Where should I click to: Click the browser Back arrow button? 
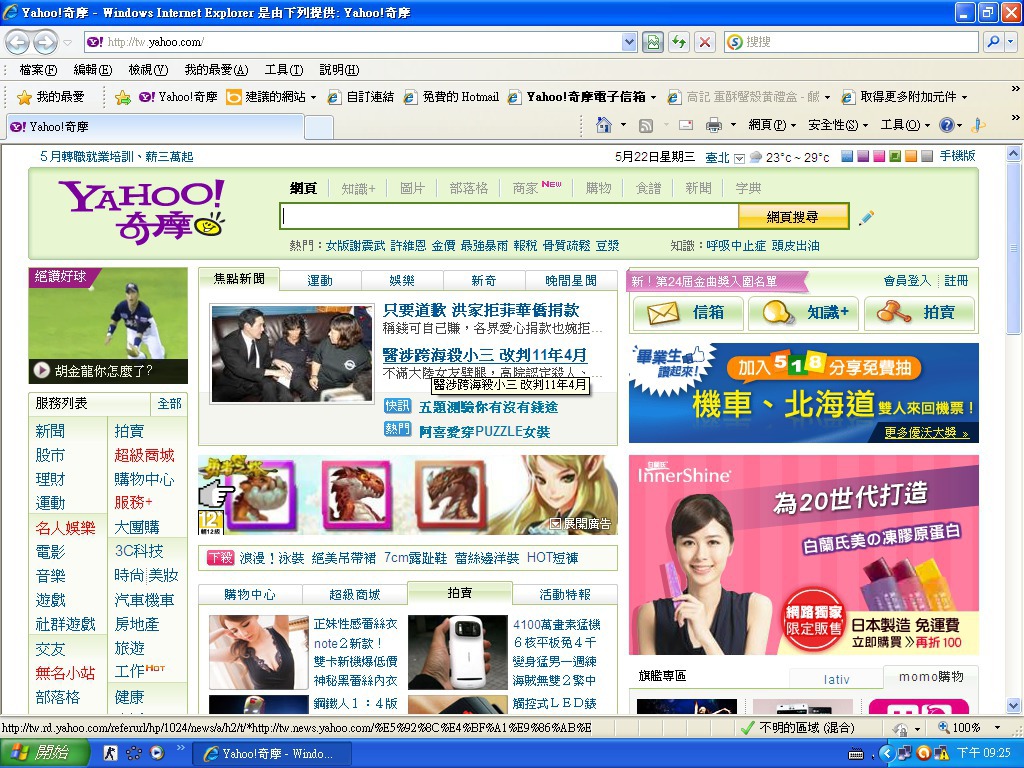tap(18, 42)
